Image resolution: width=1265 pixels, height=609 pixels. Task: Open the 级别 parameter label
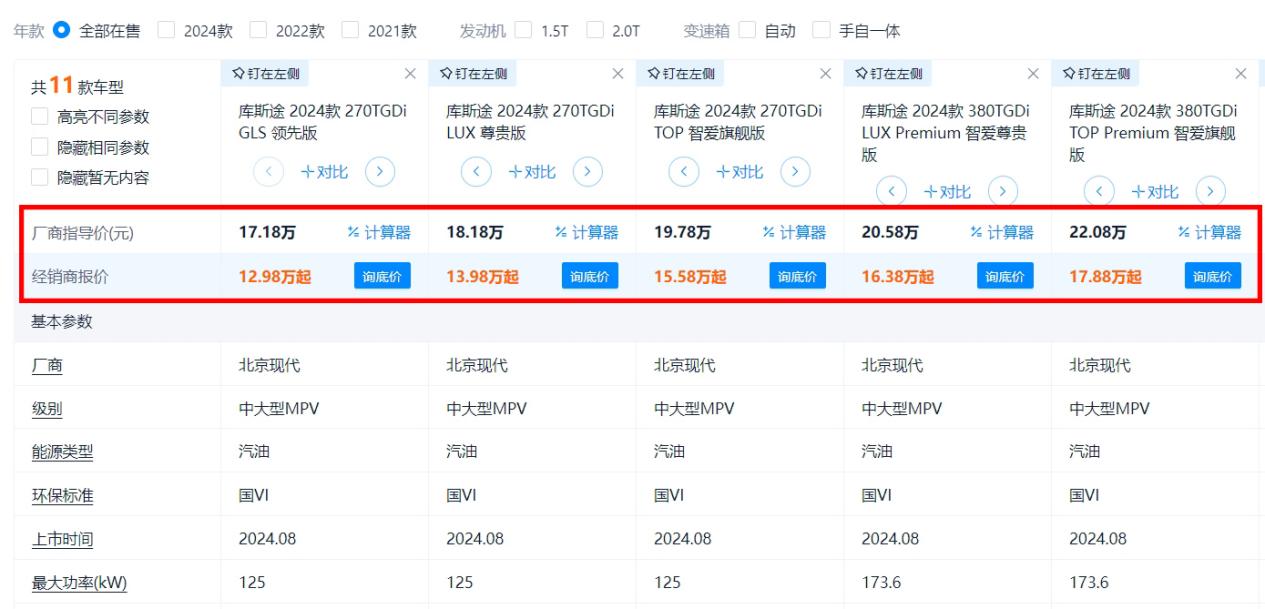pyautogui.click(x=46, y=408)
